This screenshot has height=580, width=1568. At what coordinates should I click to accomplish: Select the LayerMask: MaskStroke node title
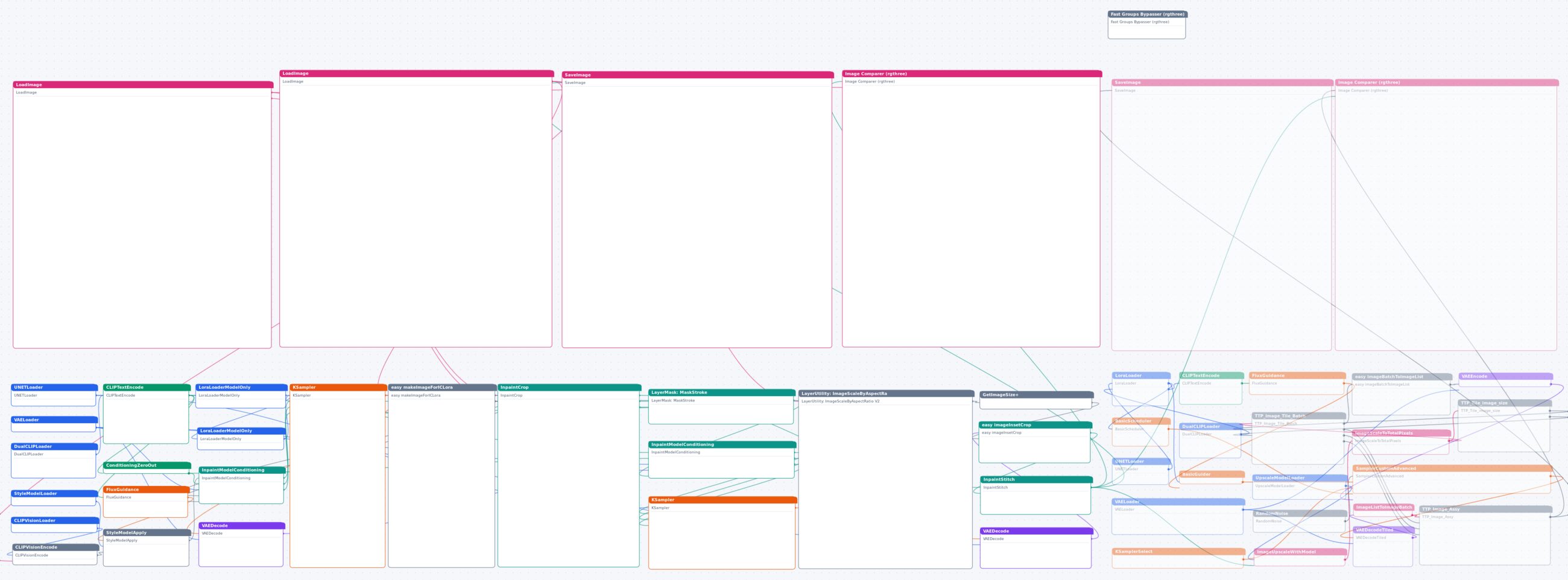[x=722, y=392]
